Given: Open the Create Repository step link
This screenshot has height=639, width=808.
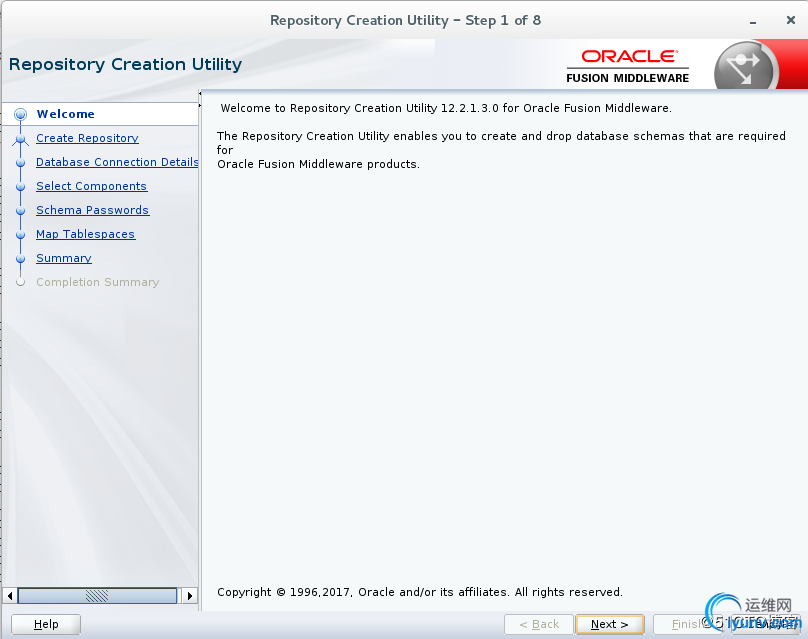Looking at the screenshot, I should click(x=87, y=138).
